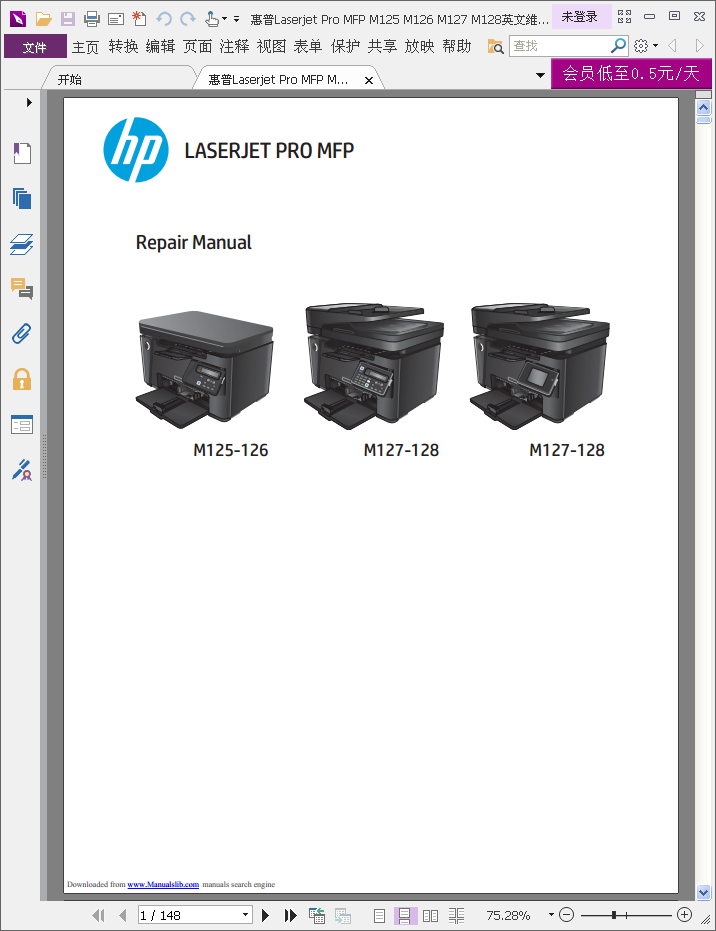Image resolution: width=716 pixels, height=931 pixels.
Task: Enable continuous facing view mode
Action: [457, 916]
